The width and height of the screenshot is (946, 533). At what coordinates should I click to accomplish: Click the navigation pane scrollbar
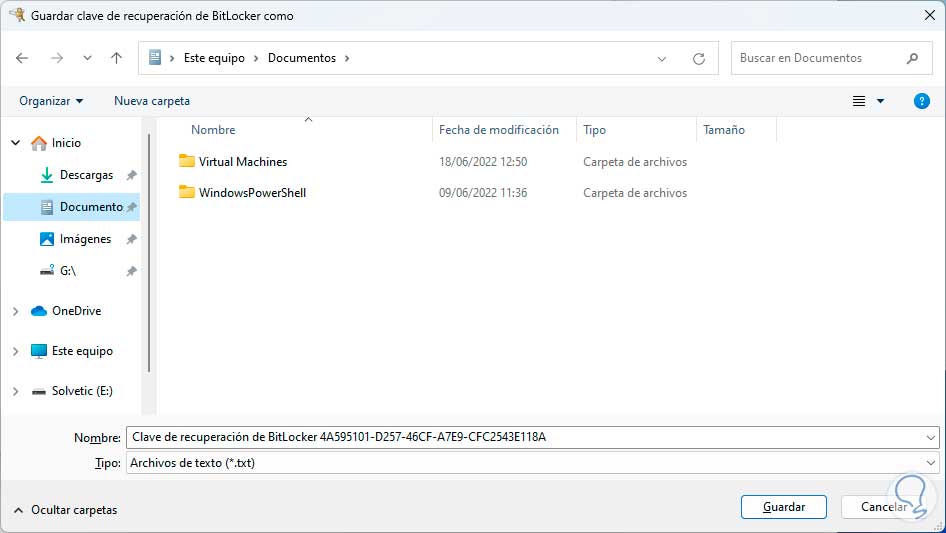point(148,254)
